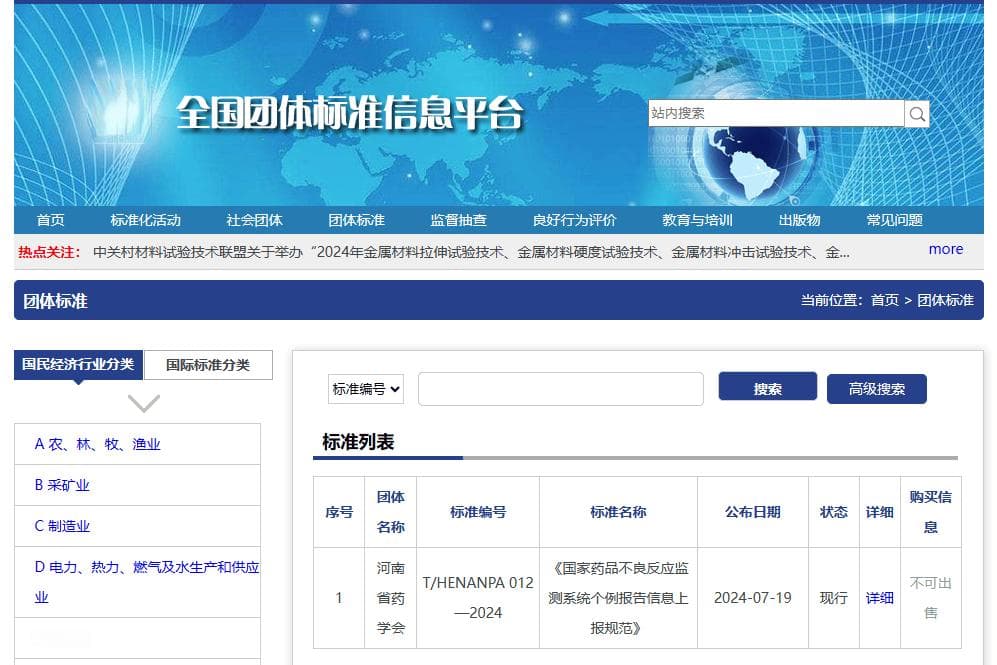Click the 现行 status cell
This screenshot has height=665, width=997.
(834, 598)
